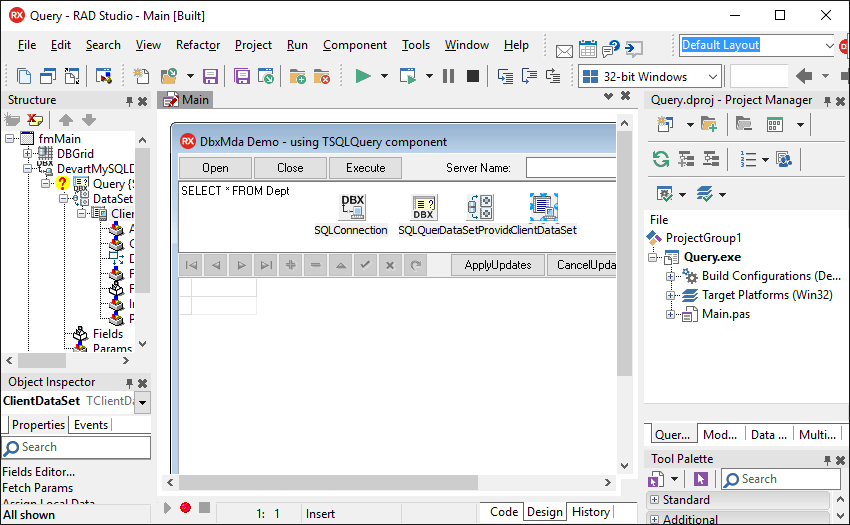Open the 32-bit Windows platform dropdown
The image size is (850, 525).
(x=713, y=77)
